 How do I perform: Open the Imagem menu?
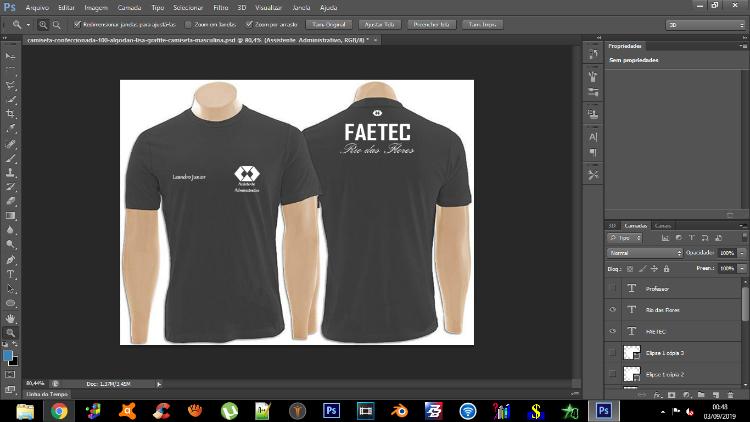[x=96, y=8]
